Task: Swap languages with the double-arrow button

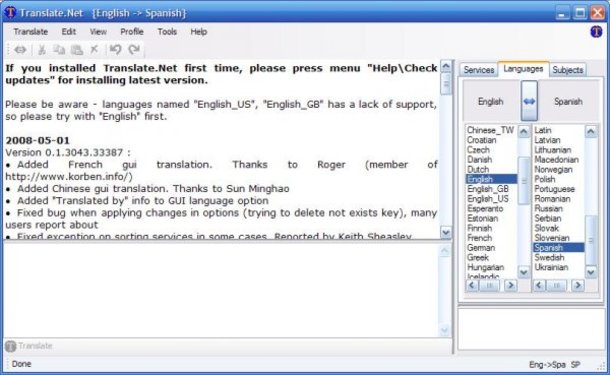Action: click(x=529, y=101)
